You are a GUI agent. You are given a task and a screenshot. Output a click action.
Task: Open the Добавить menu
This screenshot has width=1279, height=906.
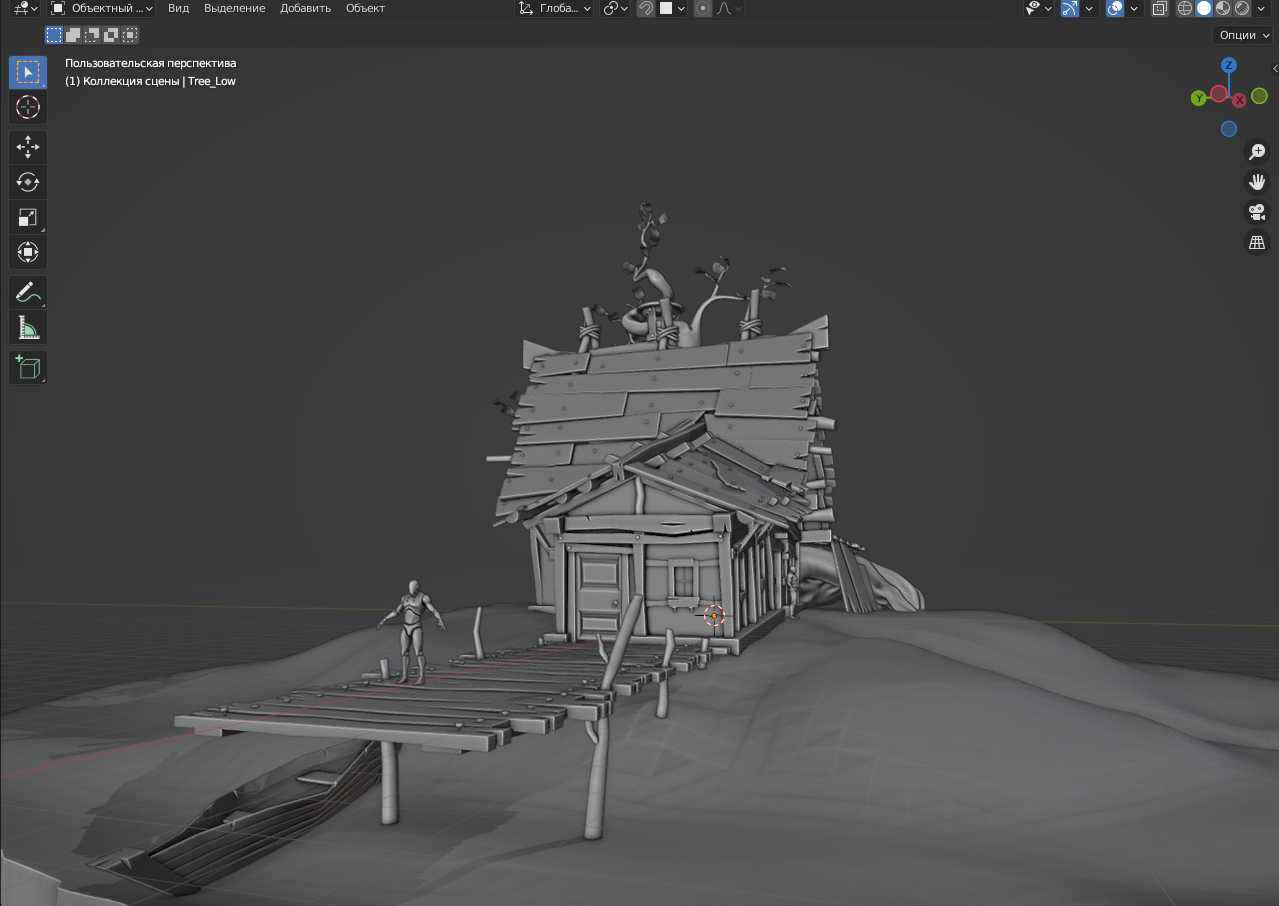(x=305, y=8)
